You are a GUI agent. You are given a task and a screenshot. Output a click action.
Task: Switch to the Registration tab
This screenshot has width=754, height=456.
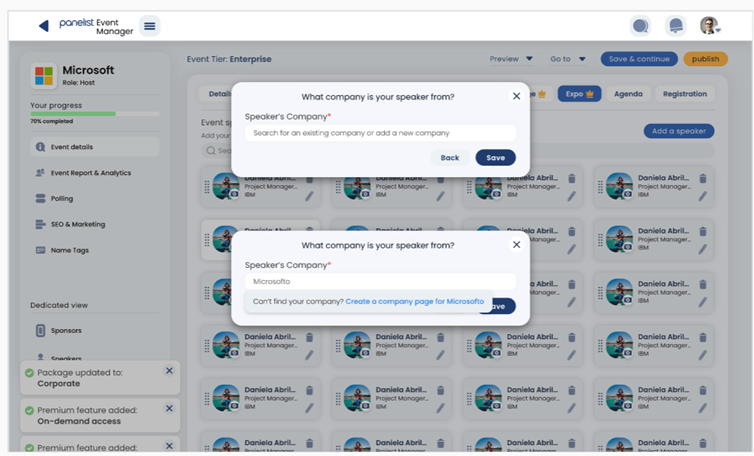coord(685,94)
